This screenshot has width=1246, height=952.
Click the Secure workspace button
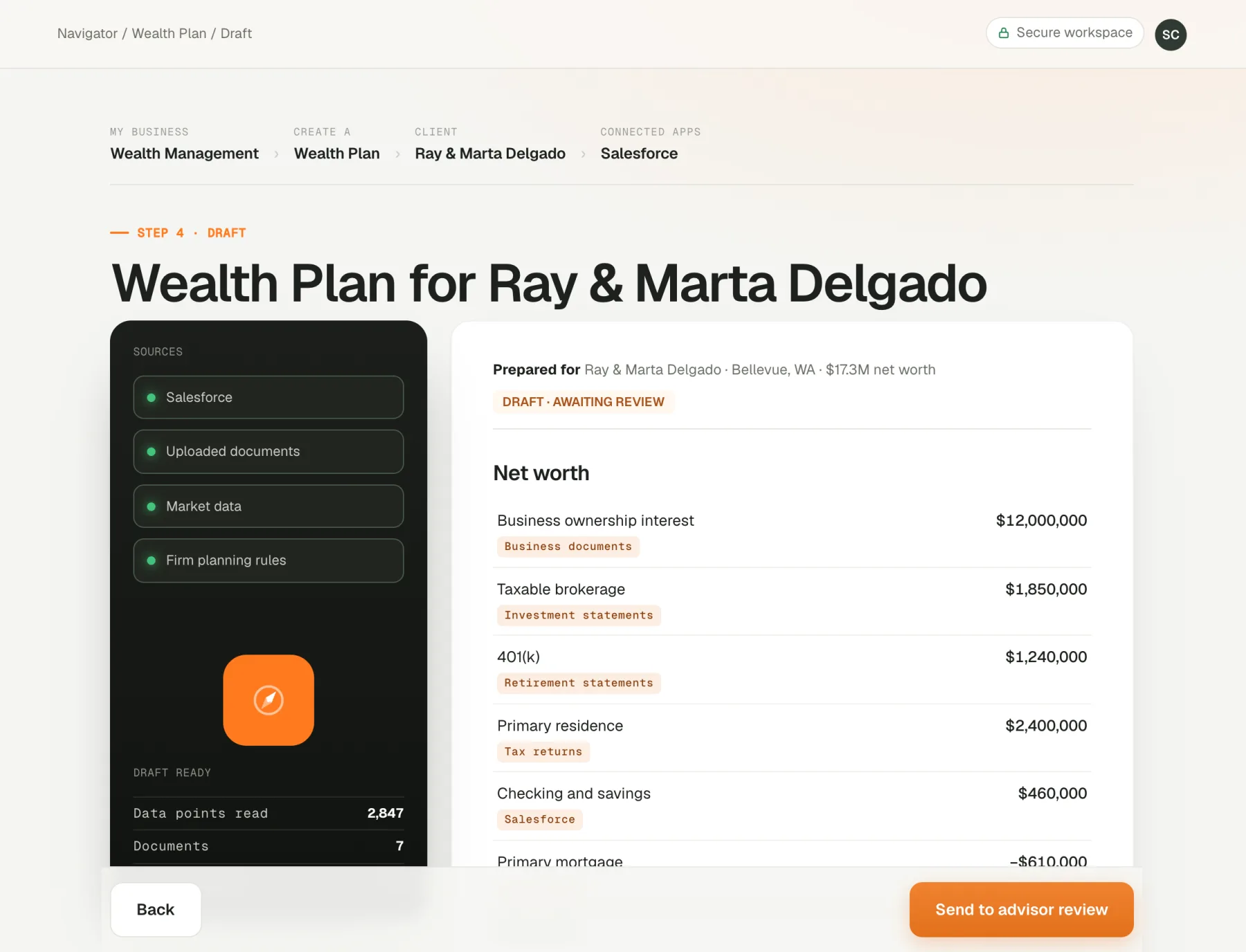tap(1065, 33)
